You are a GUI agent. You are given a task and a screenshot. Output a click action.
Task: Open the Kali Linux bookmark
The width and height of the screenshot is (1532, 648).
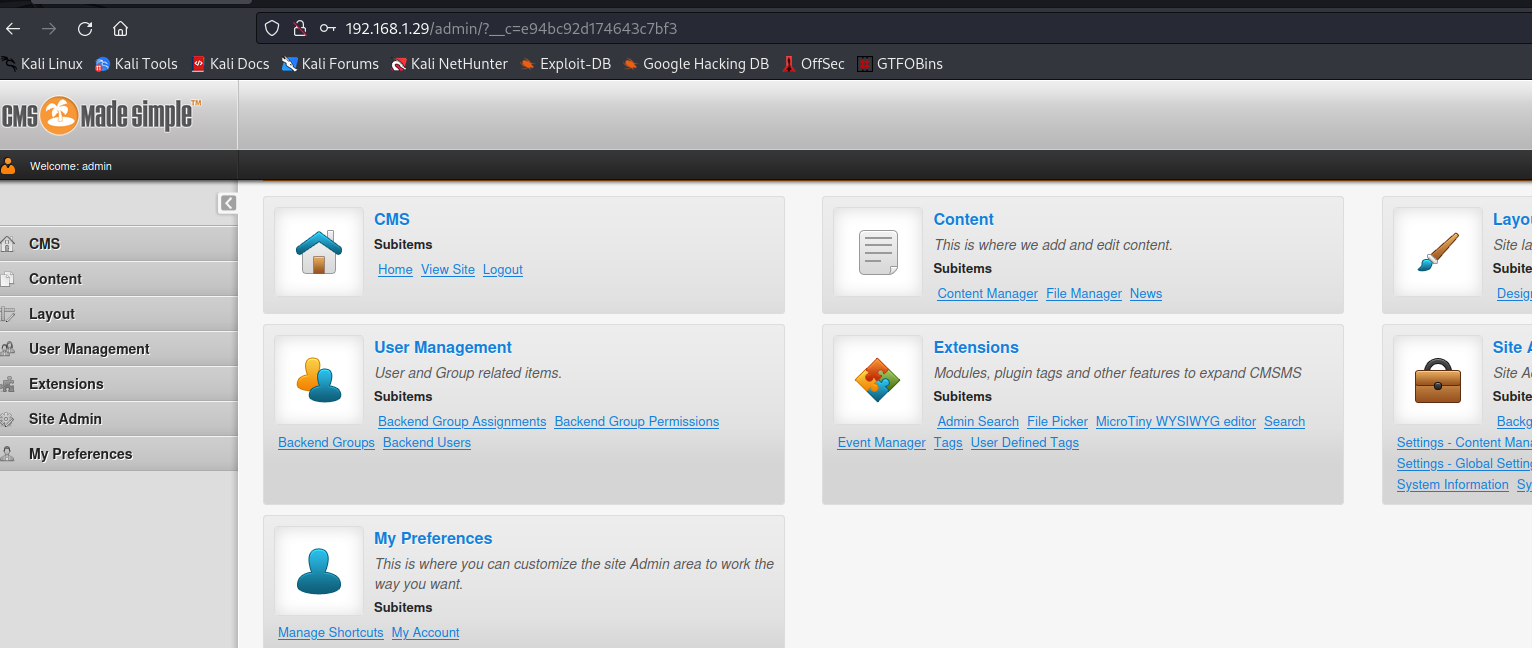42,64
